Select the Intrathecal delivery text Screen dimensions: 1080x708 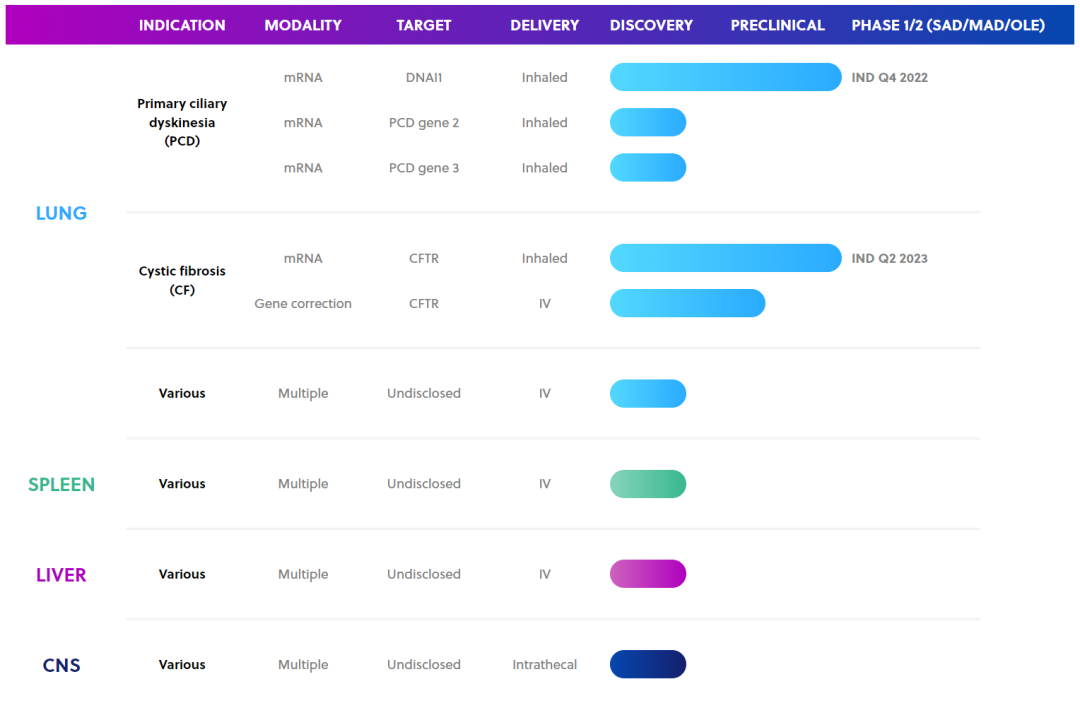[x=544, y=664]
